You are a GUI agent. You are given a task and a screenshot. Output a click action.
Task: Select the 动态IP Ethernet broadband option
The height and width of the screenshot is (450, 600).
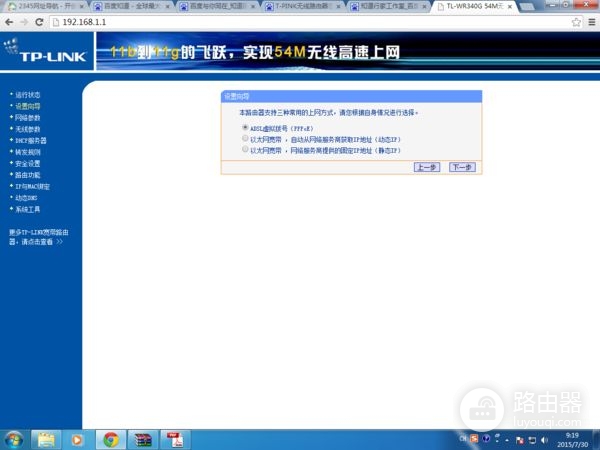245,139
